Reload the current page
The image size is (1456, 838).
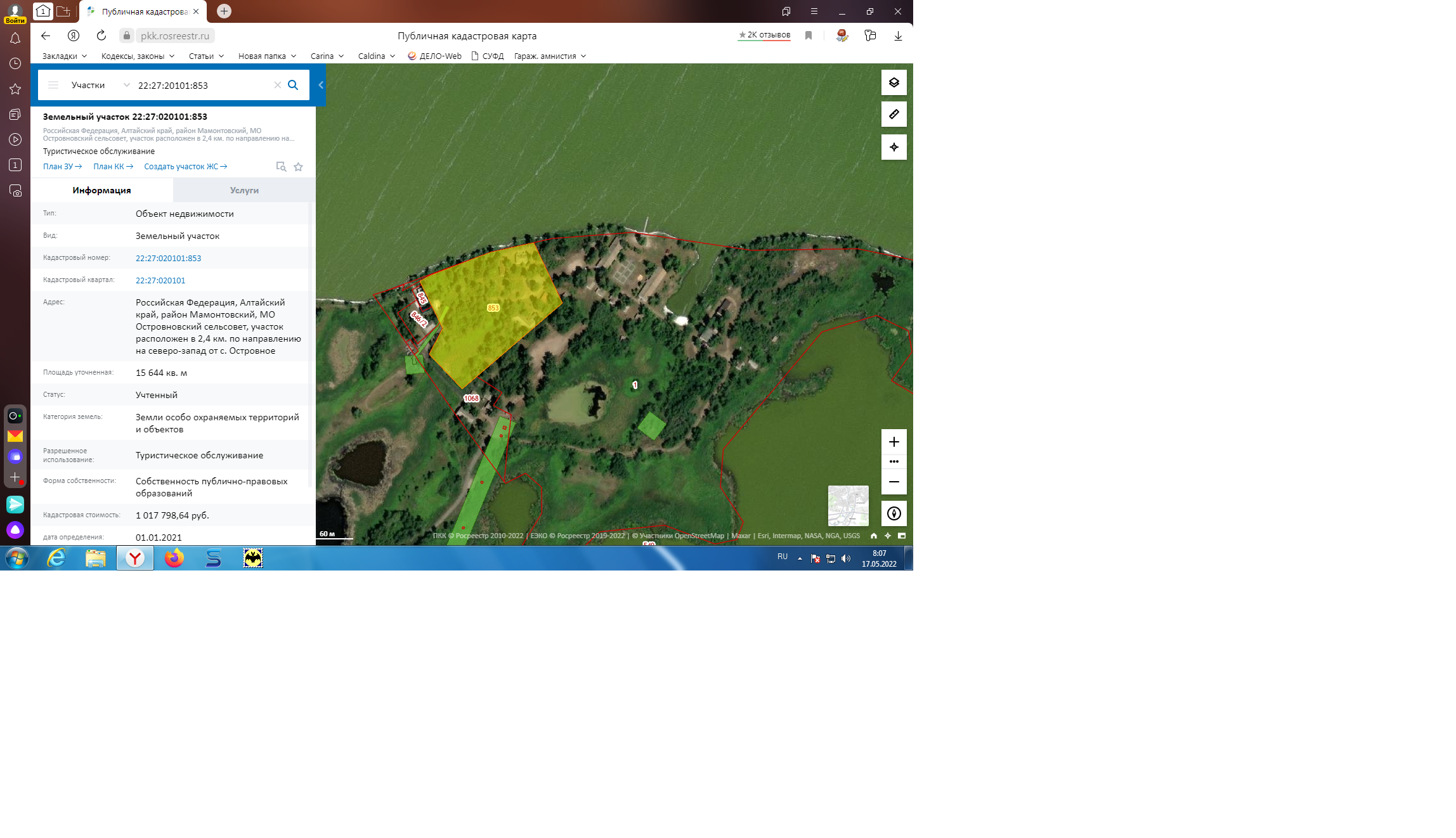click(101, 35)
